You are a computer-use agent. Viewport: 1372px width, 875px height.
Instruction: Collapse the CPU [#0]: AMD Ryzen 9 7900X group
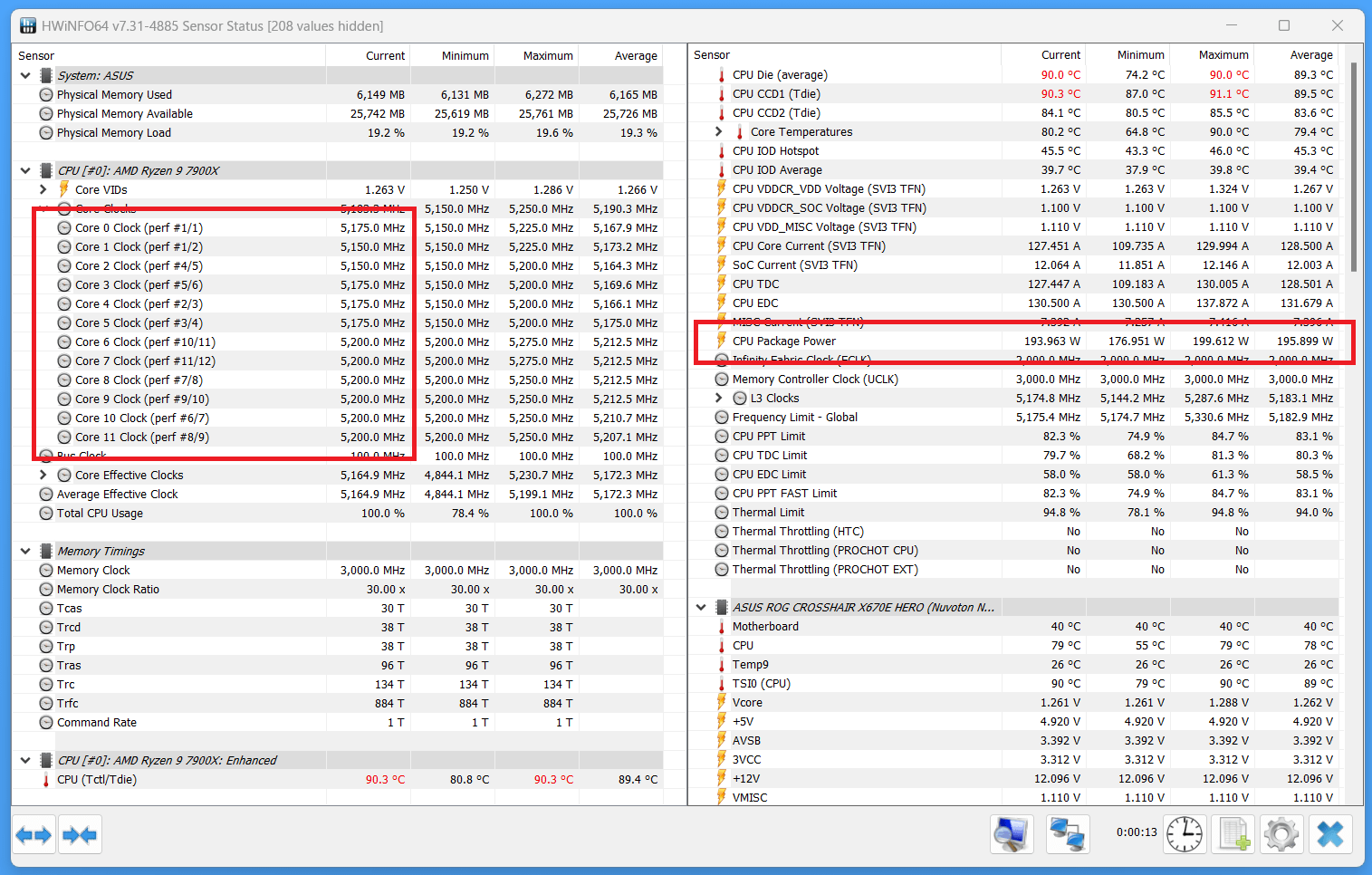pos(25,171)
